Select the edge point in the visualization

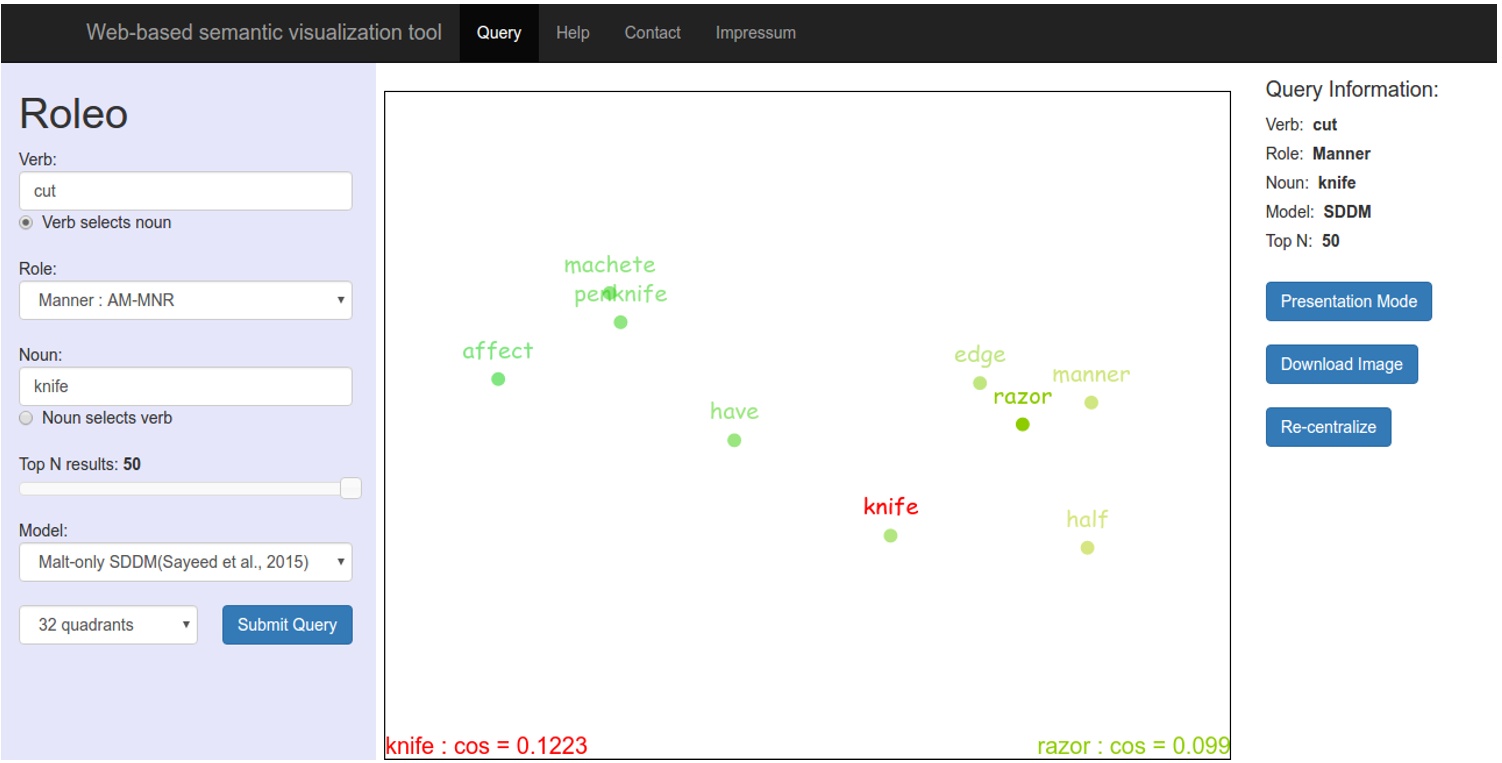pos(979,381)
